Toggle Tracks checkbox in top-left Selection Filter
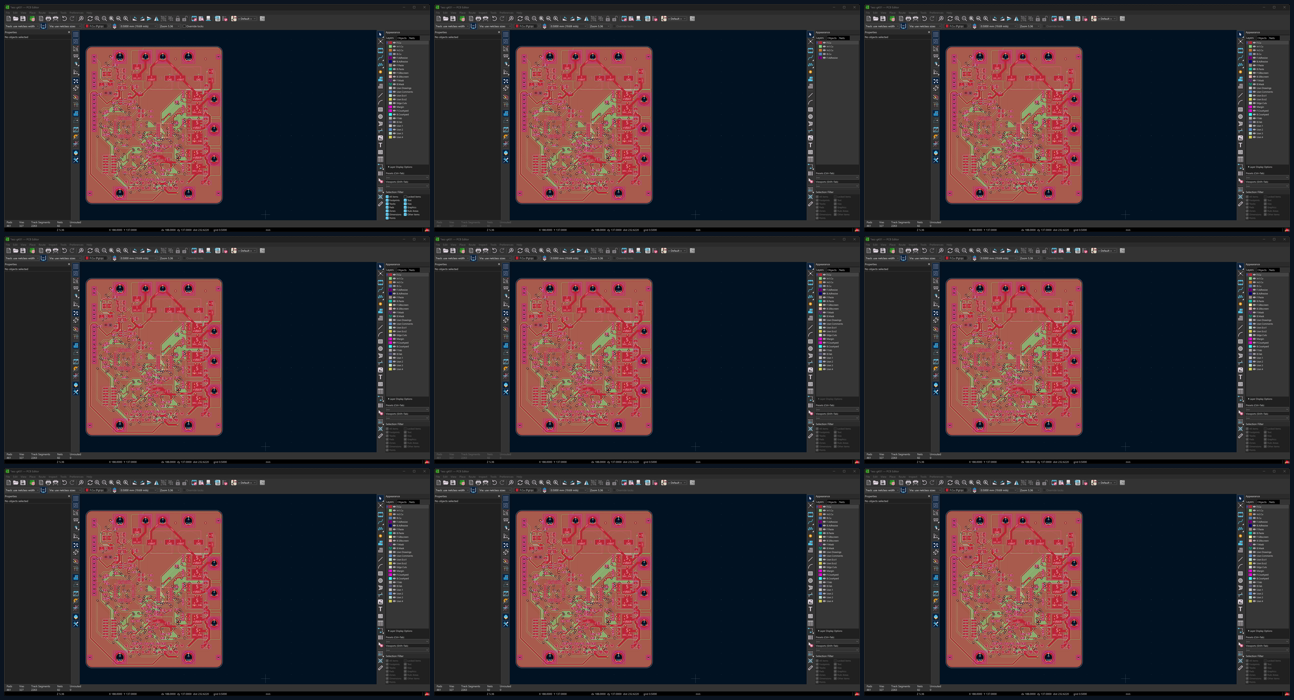The image size is (1294, 700). pyautogui.click(x=387, y=204)
